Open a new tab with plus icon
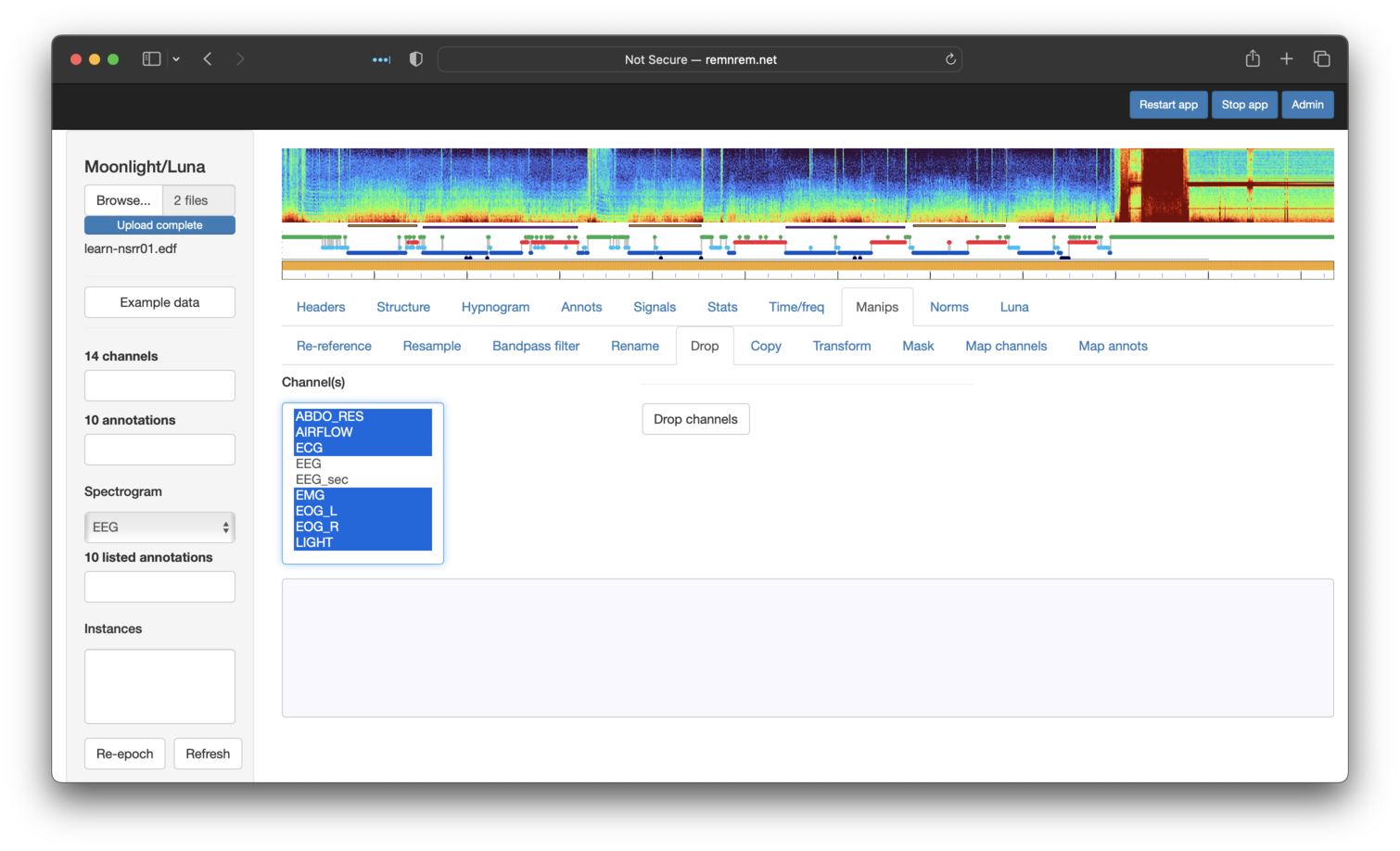This screenshot has width=1400, height=851. point(1287,59)
